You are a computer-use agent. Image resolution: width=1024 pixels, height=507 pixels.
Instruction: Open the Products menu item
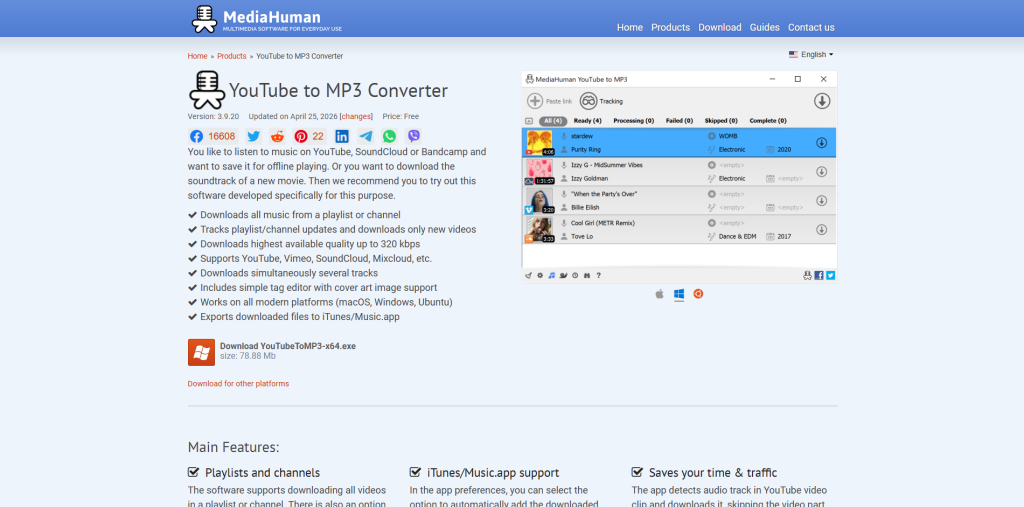pos(671,27)
